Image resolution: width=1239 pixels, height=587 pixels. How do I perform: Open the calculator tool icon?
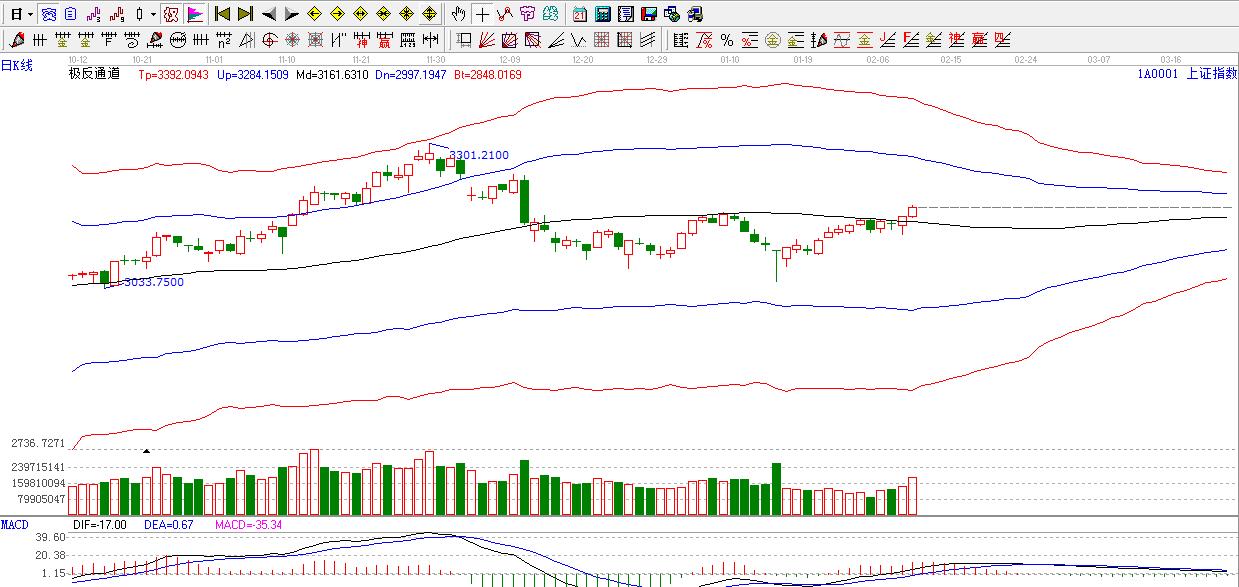[x=603, y=14]
